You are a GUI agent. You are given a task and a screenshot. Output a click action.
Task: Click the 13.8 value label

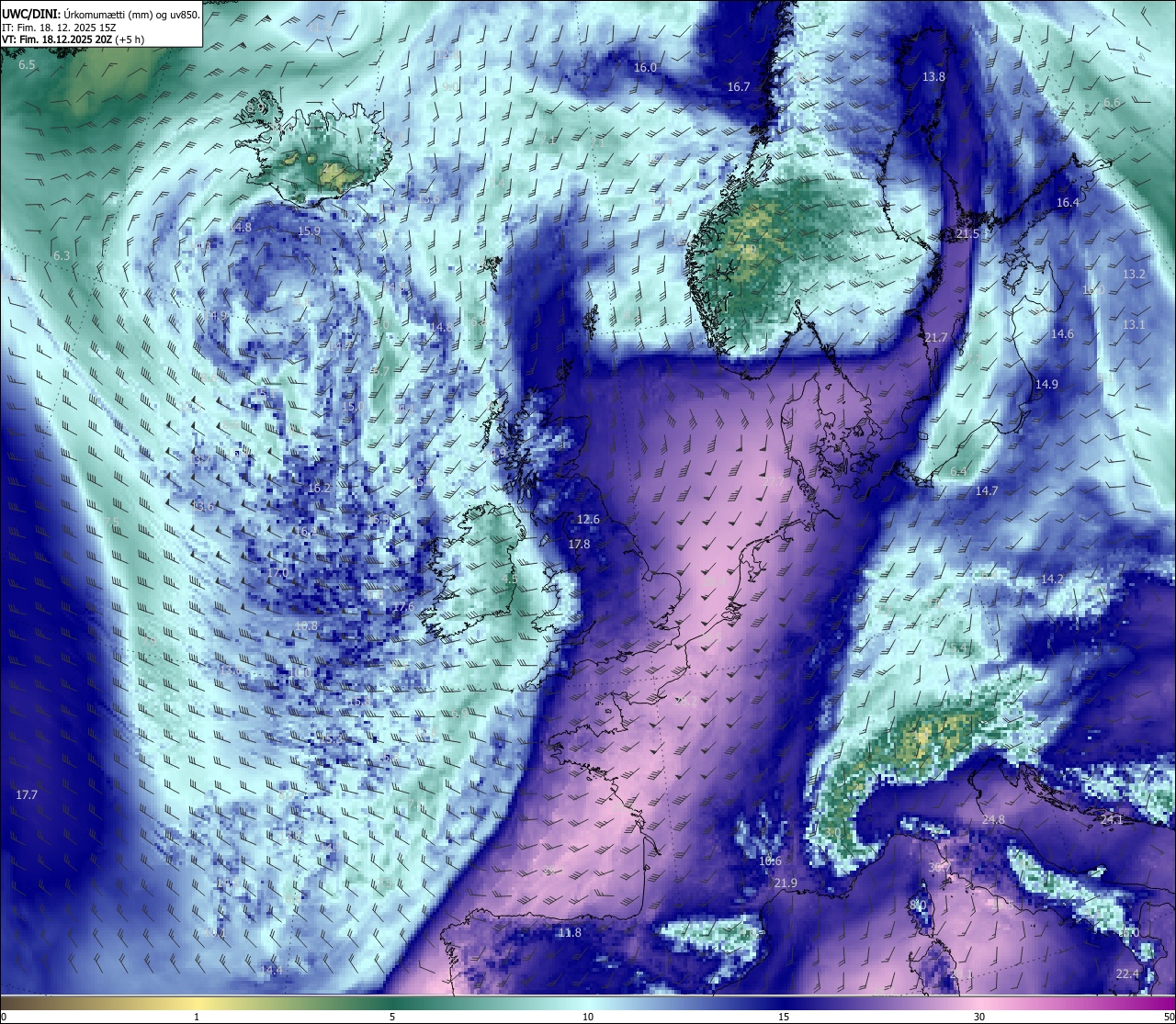pyautogui.click(x=933, y=76)
